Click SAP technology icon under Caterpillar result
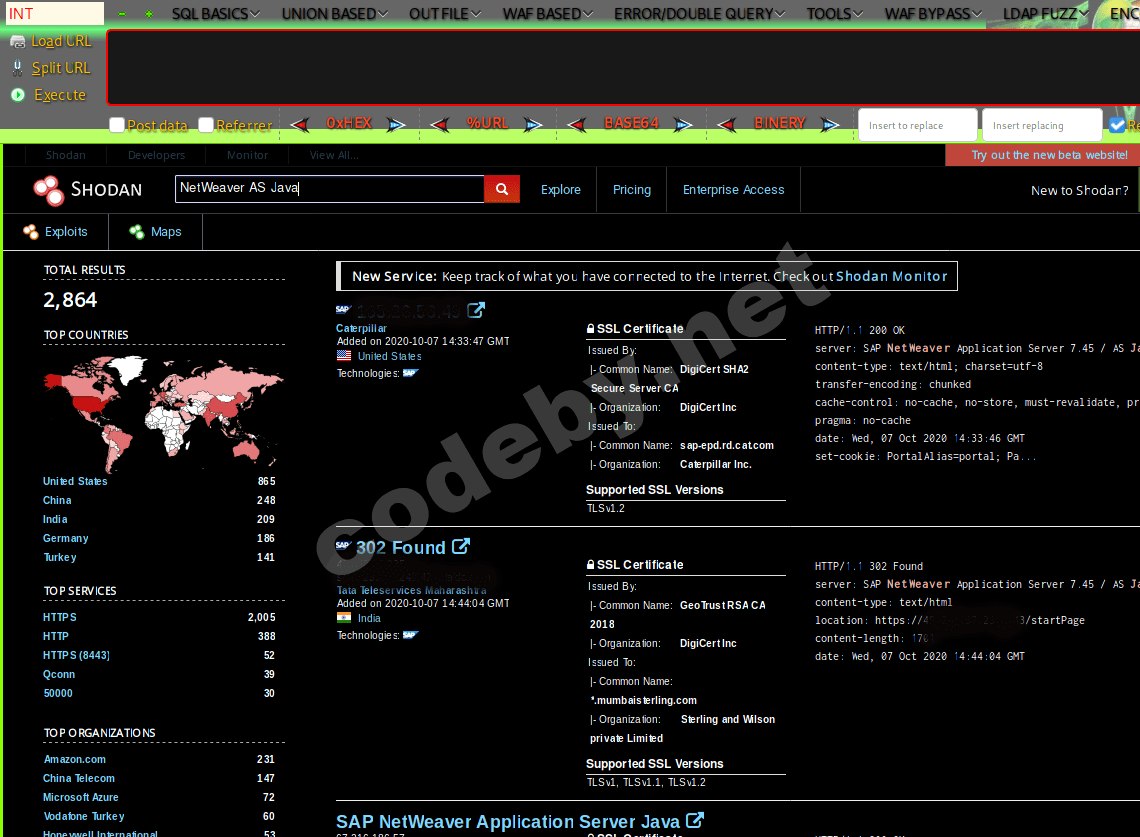 [411, 373]
